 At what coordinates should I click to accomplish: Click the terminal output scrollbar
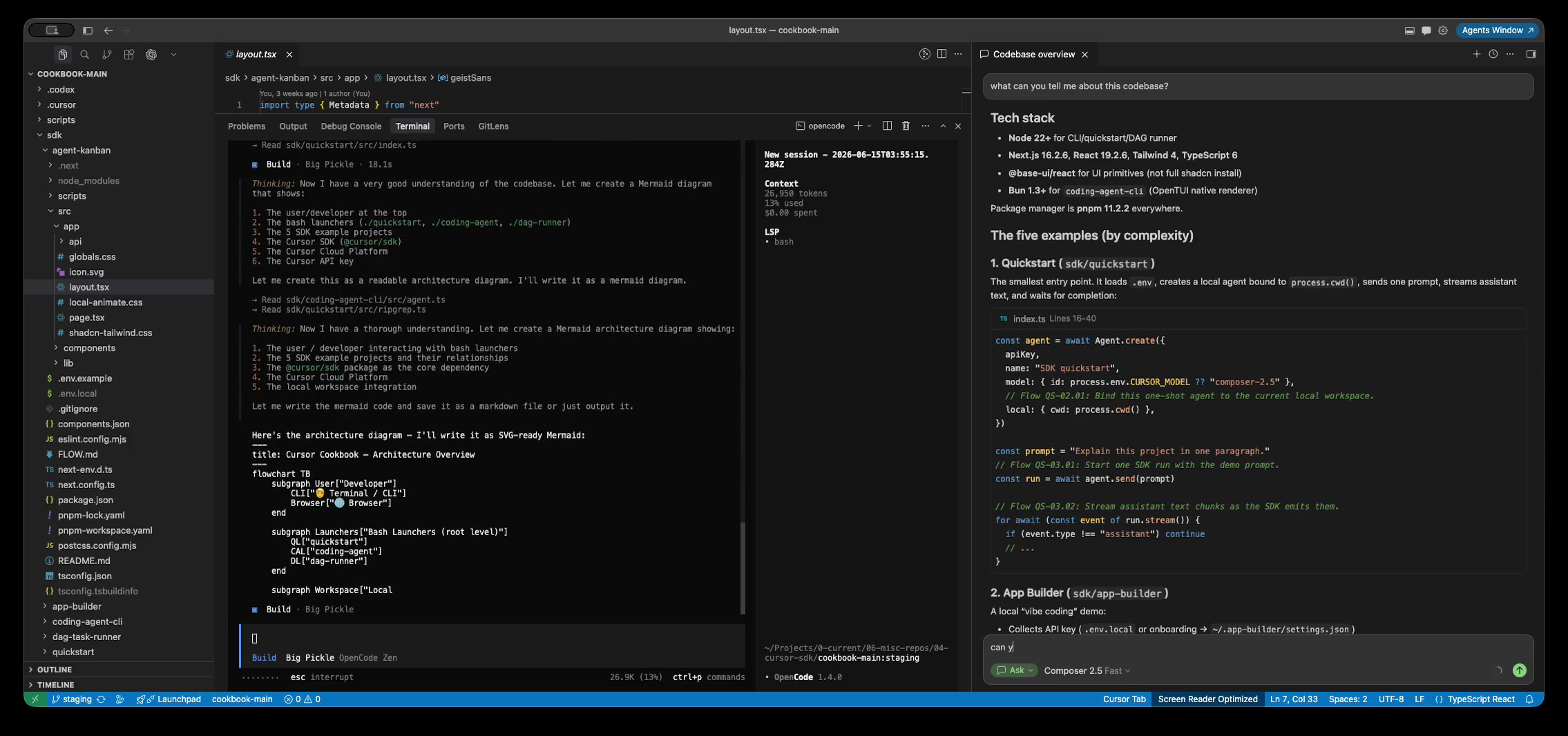pyautogui.click(x=743, y=568)
